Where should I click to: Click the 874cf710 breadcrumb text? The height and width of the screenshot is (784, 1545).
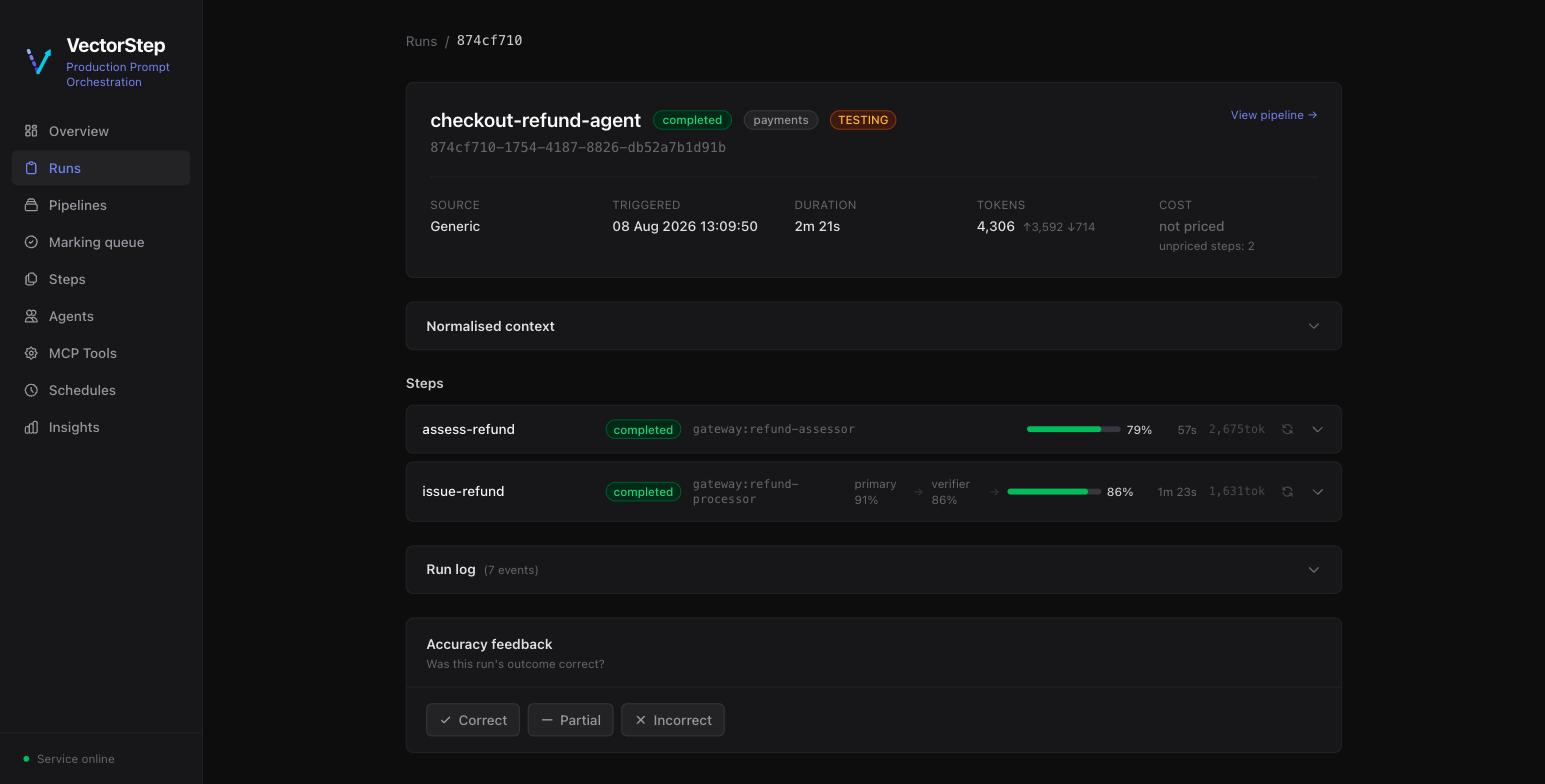coord(489,40)
